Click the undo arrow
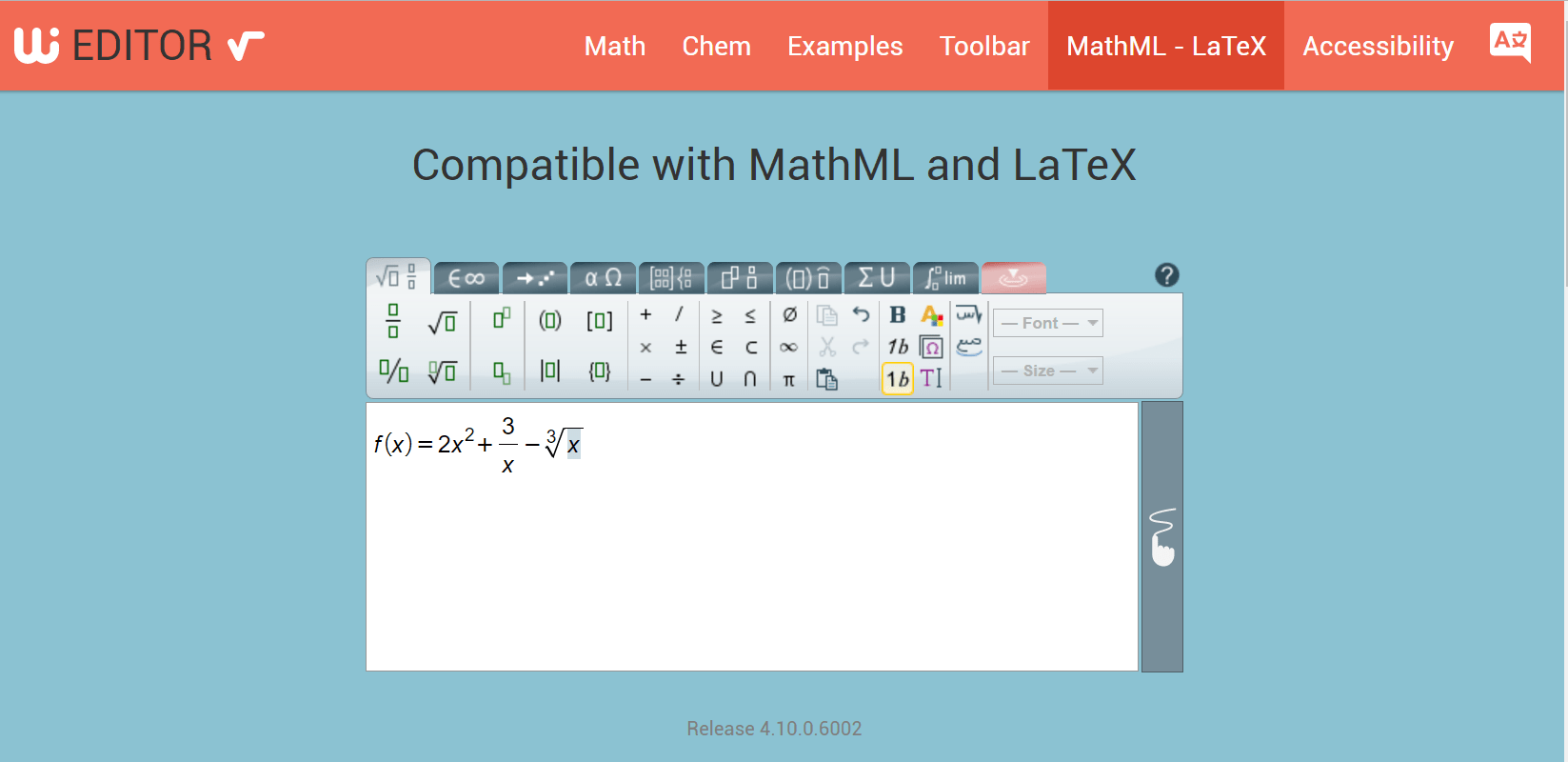The image size is (1568, 762). coord(861,314)
